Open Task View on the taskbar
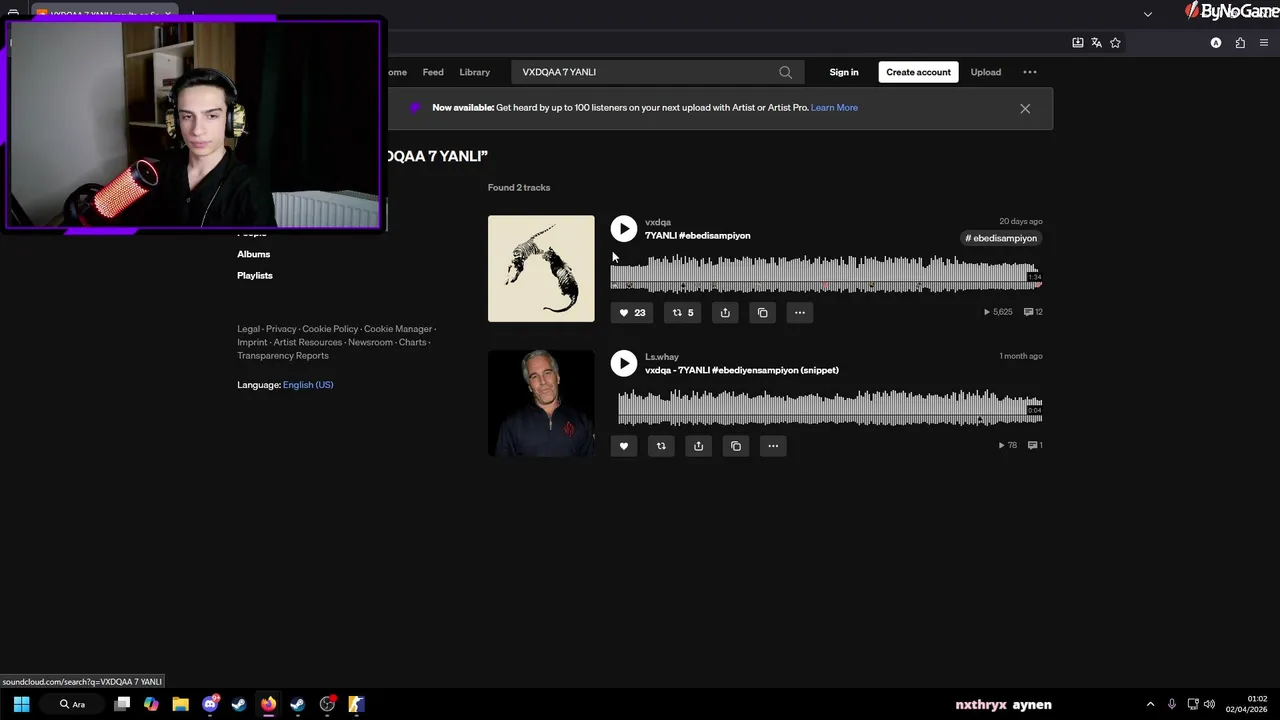Viewport: 1280px width, 720px height. click(122, 704)
